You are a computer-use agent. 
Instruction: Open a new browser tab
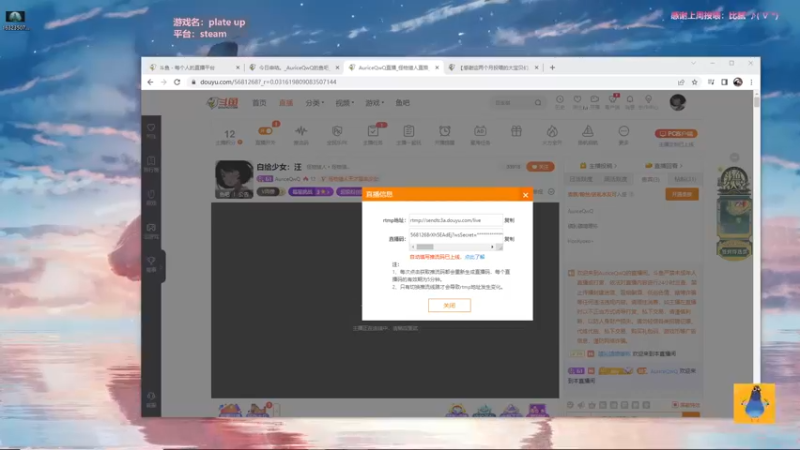(x=552, y=67)
